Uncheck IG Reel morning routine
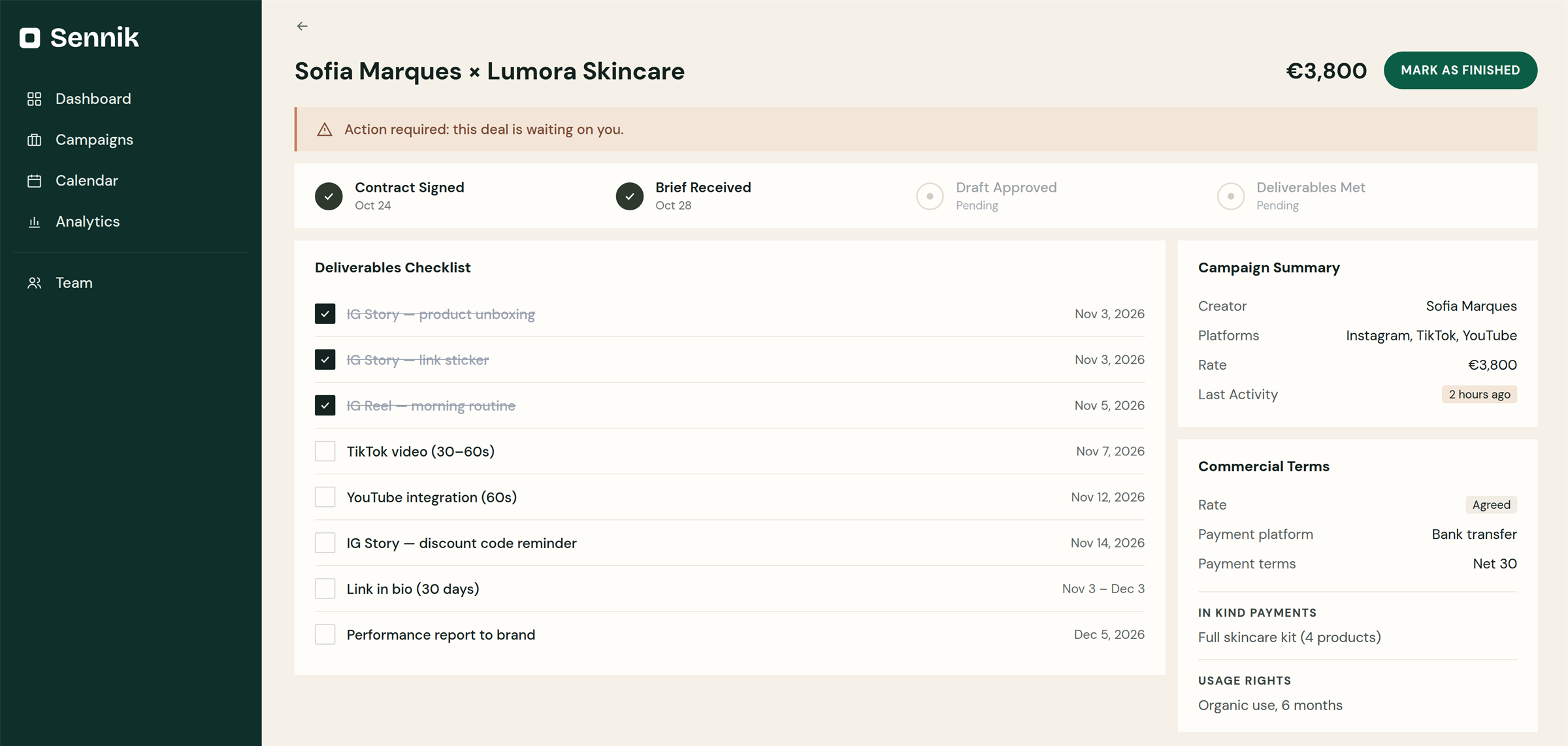The height and width of the screenshot is (746, 1568). click(325, 405)
